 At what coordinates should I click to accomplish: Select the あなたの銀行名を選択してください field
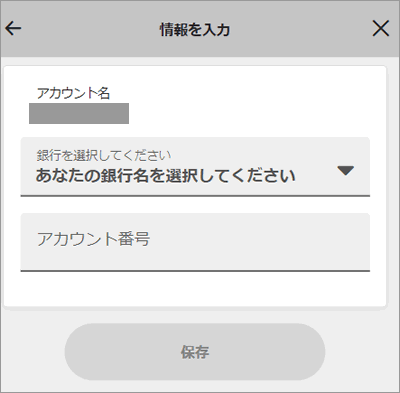click(x=195, y=167)
